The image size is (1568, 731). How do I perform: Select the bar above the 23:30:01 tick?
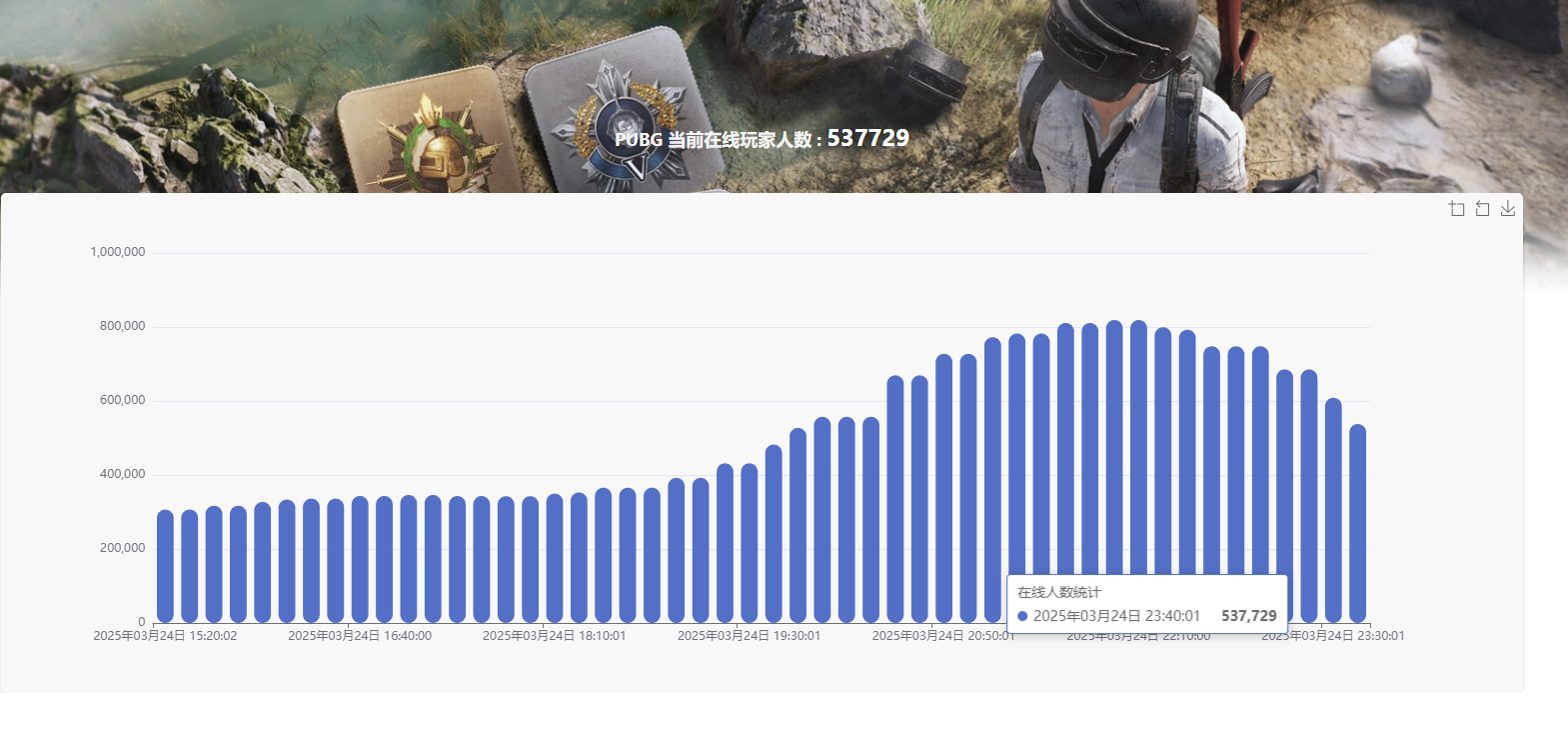pyautogui.click(x=1333, y=510)
